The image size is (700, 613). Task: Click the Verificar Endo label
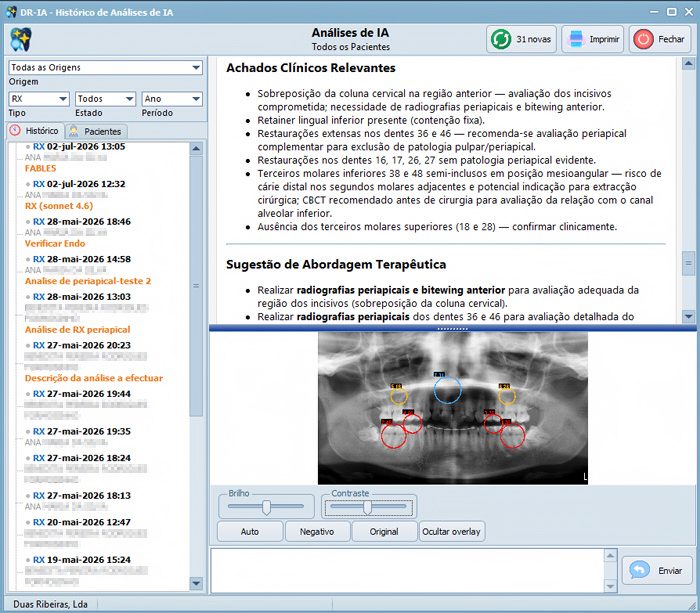[55, 243]
